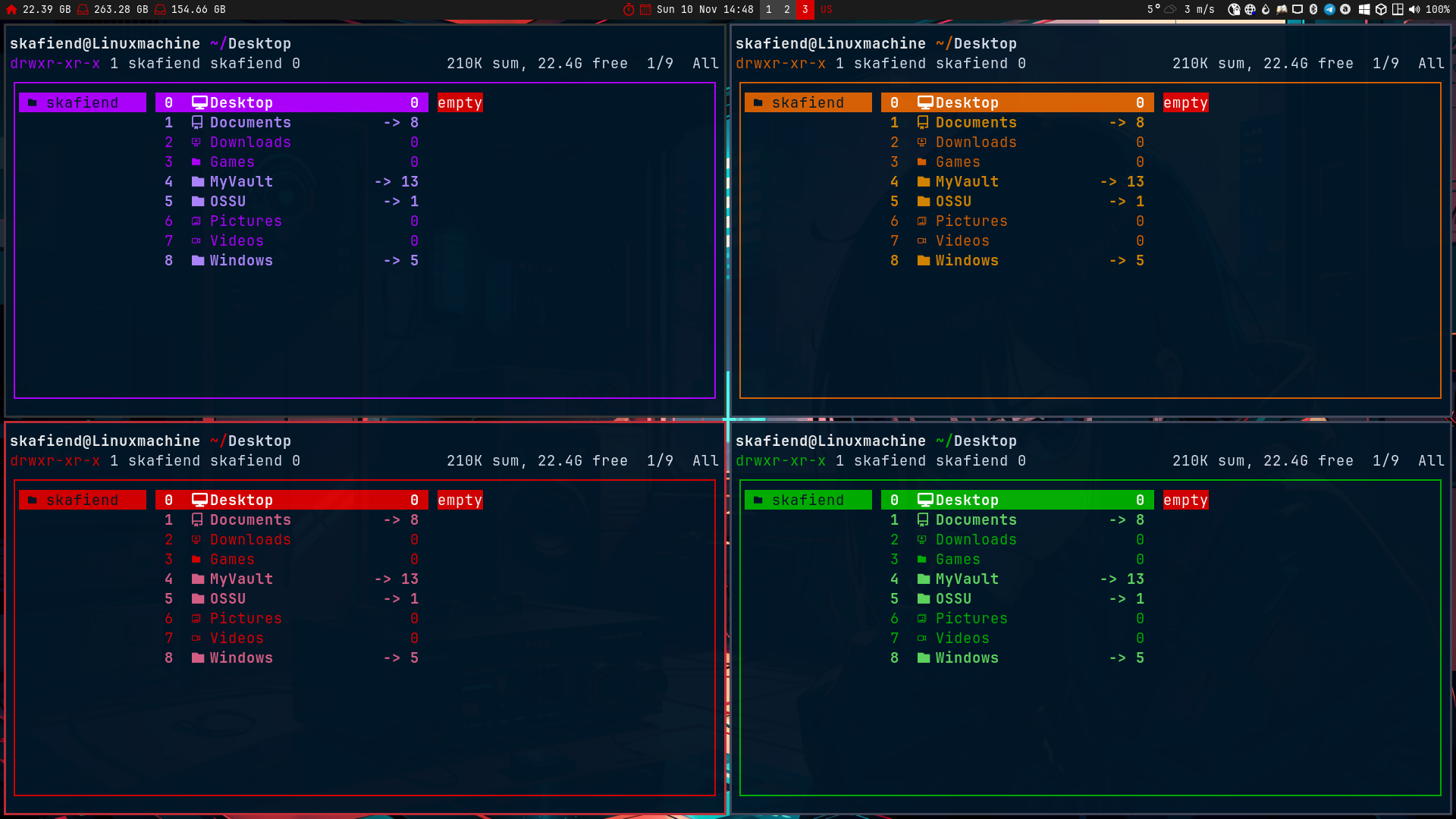Expand the Windows folder in the purple pane

pyautogui.click(x=240, y=260)
